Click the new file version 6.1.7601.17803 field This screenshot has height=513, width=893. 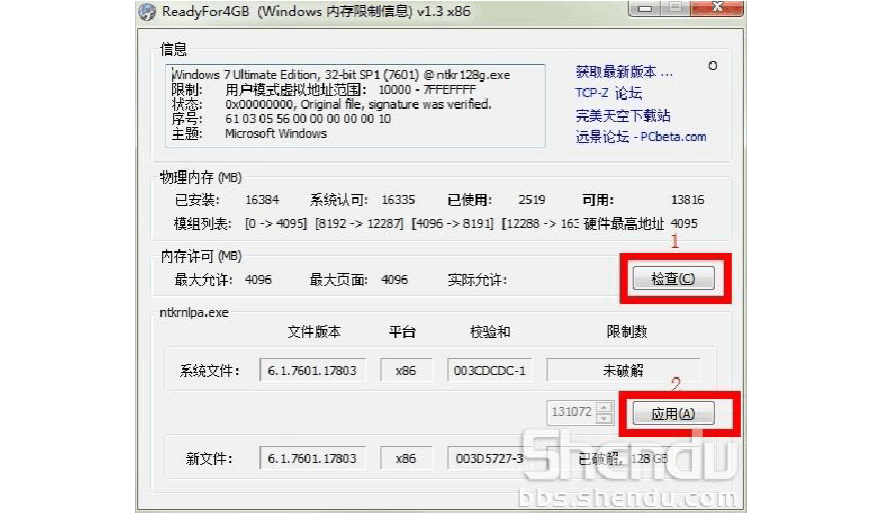[x=312, y=458]
